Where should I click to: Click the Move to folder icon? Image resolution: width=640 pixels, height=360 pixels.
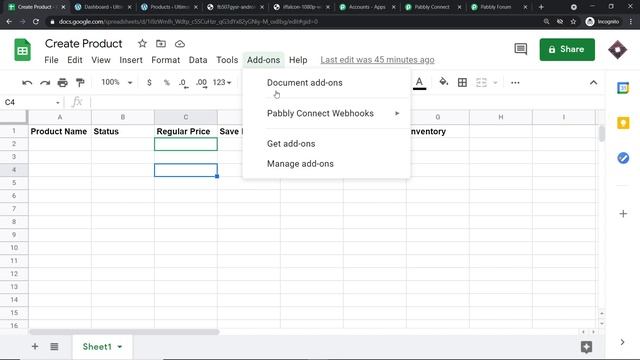(x=161, y=44)
